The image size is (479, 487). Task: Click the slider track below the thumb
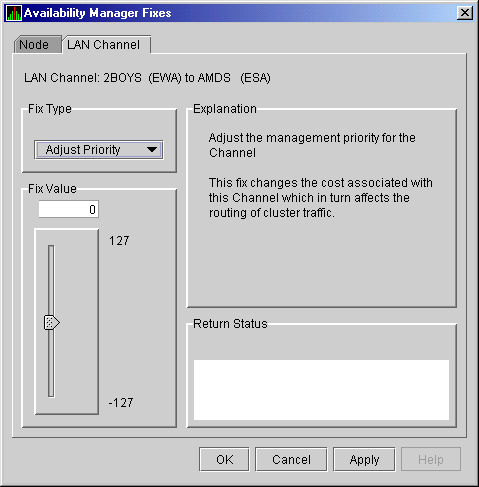point(51,364)
